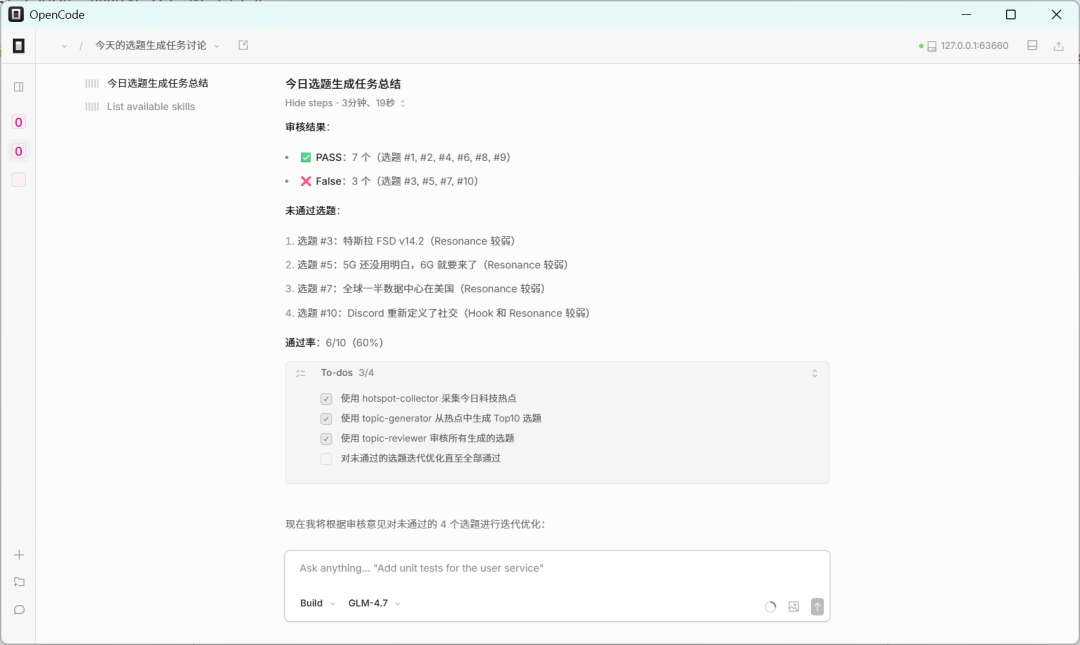Image resolution: width=1080 pixels, height=645 pixels.
Task: Select the List available skills outline item
Action: coord(151,106)
